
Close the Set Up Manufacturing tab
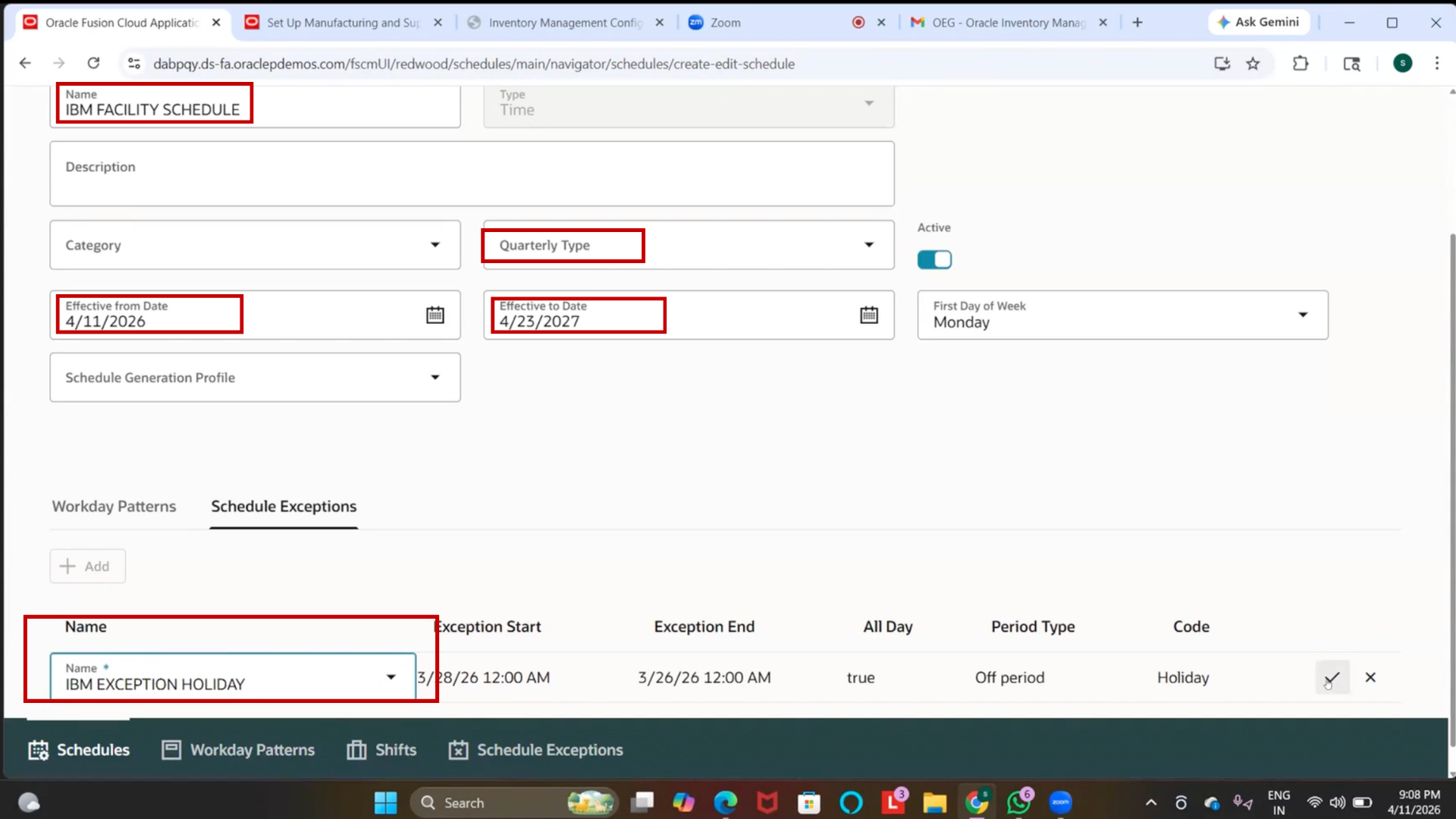coord(438,23)
